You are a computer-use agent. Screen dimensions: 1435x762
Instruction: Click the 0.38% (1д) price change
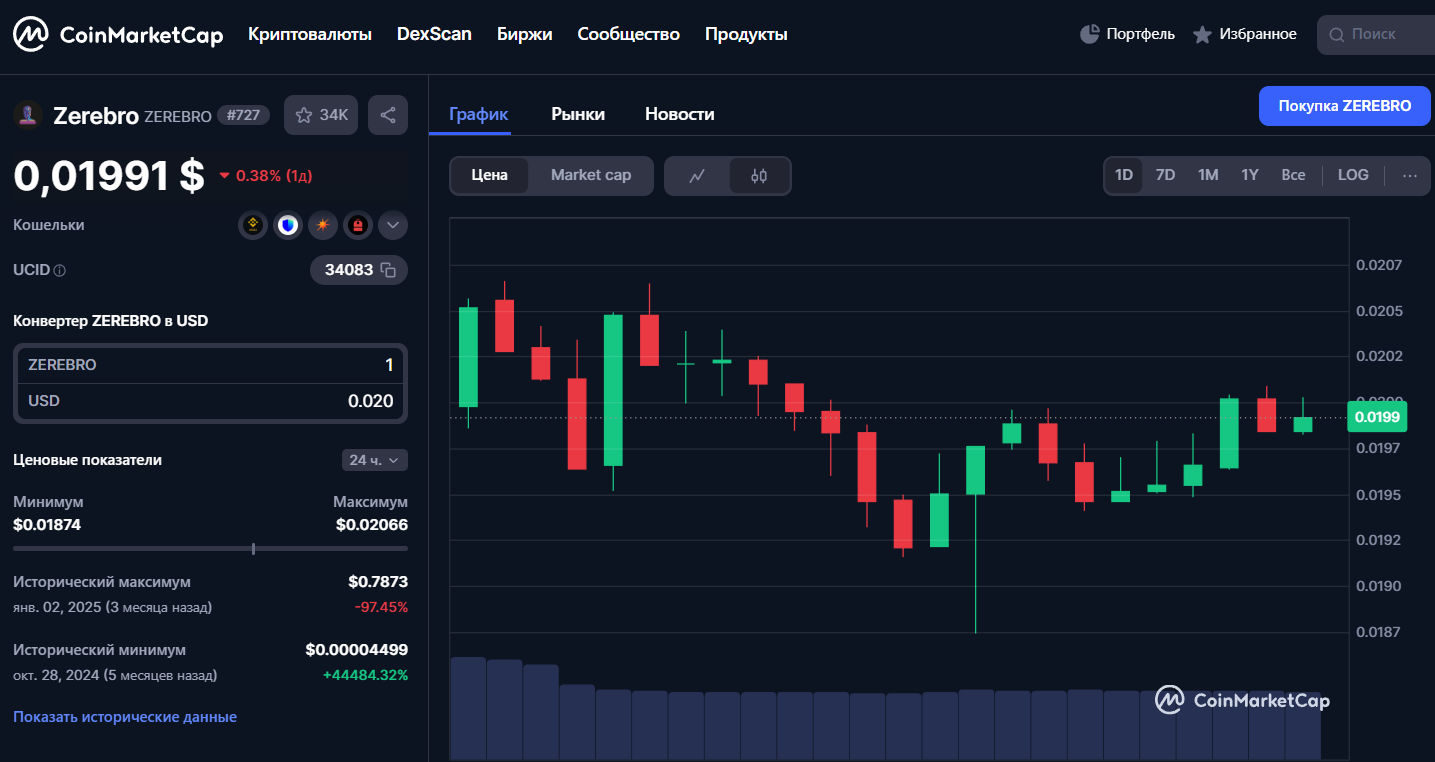tap(266, 176)
